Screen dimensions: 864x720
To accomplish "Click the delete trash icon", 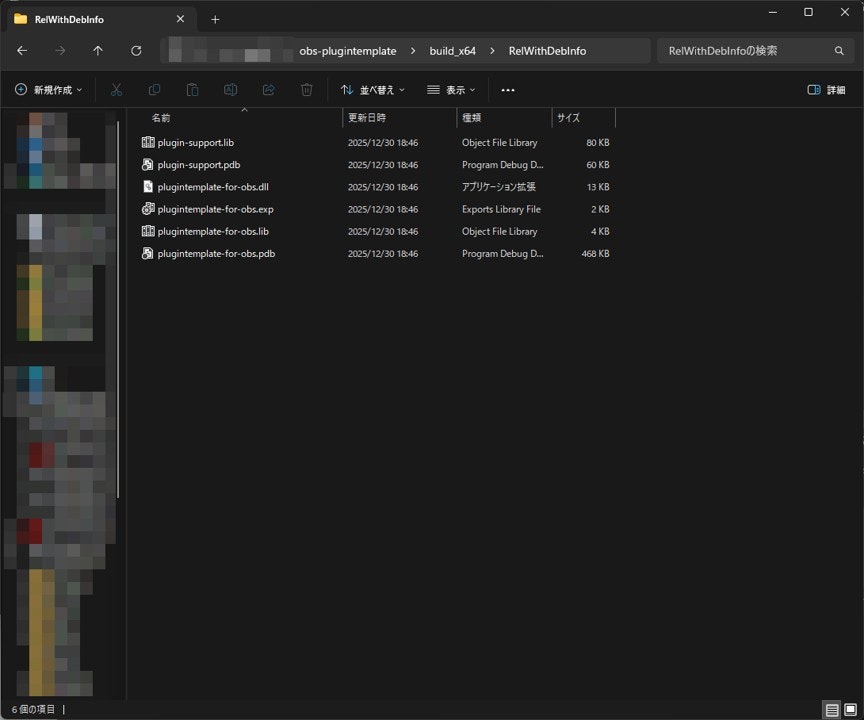I will [307, 90].
